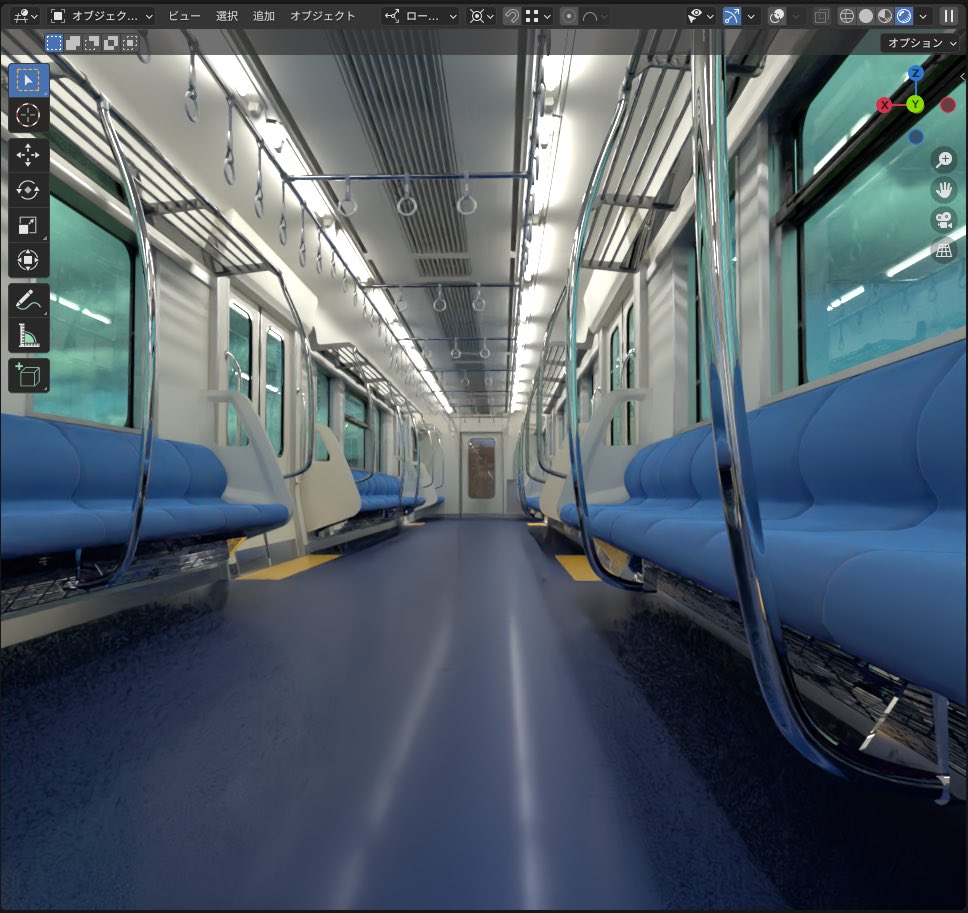
Task: Open the ビュー menu
Action: [x=184, y=16]
